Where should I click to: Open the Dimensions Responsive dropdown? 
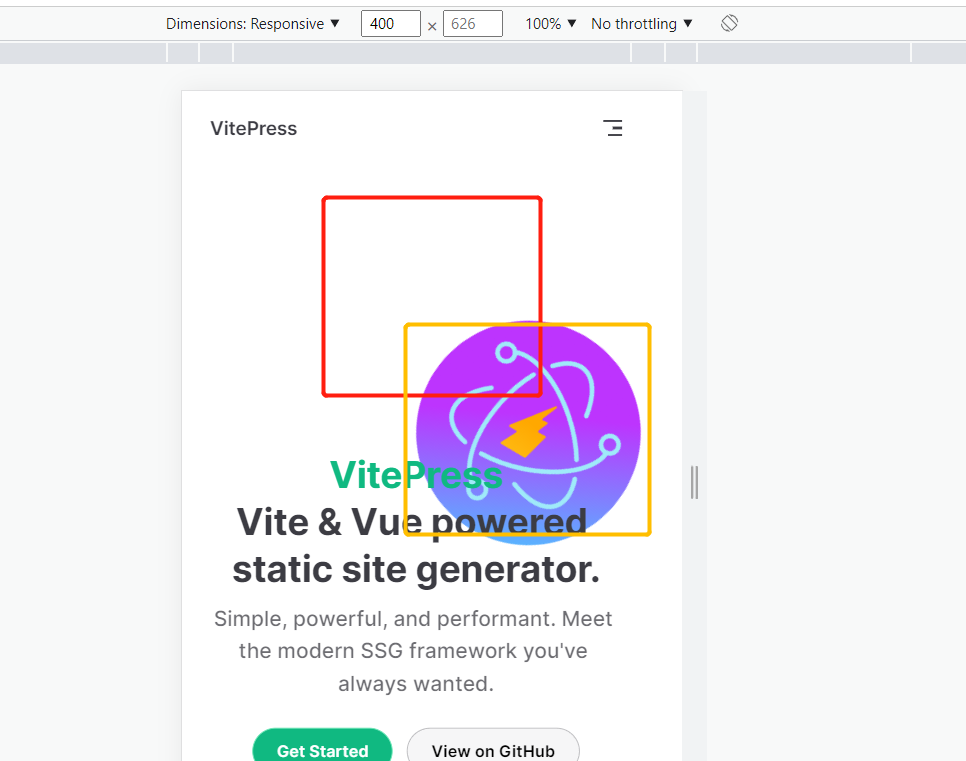(253, 23)
